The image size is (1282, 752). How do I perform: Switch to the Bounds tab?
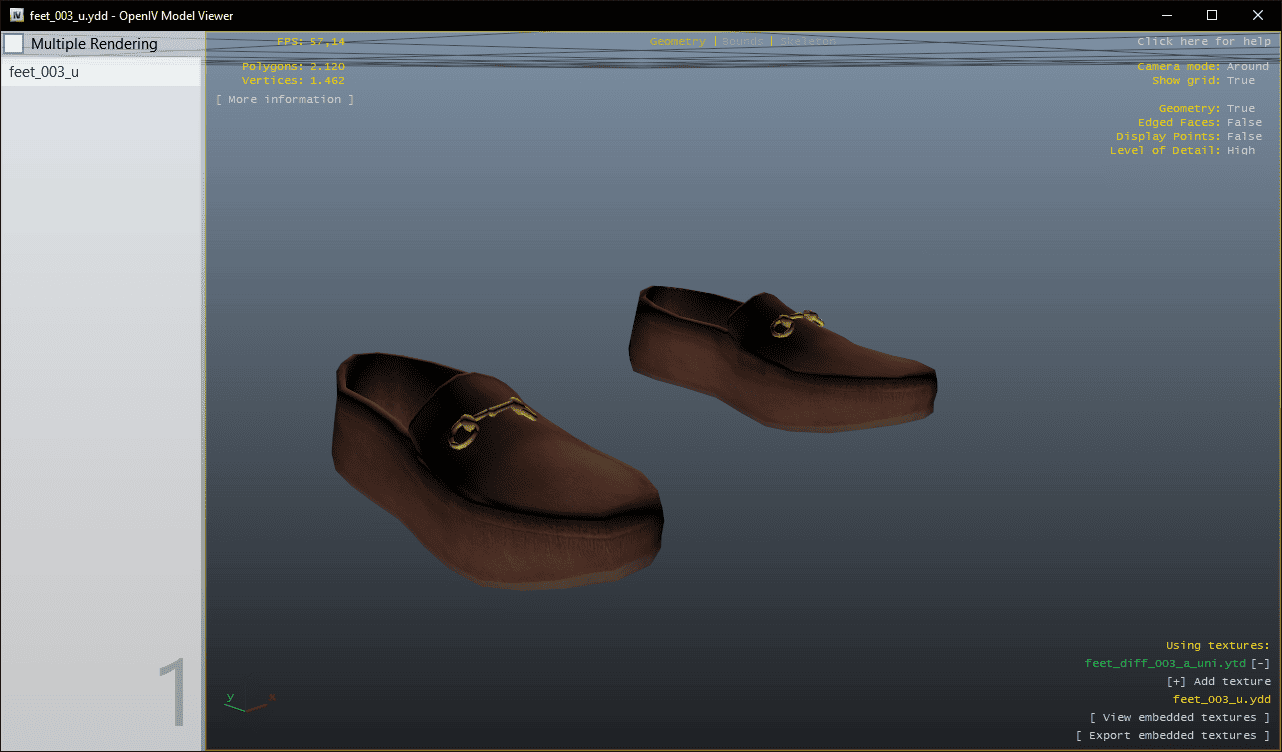click(742, 41)
